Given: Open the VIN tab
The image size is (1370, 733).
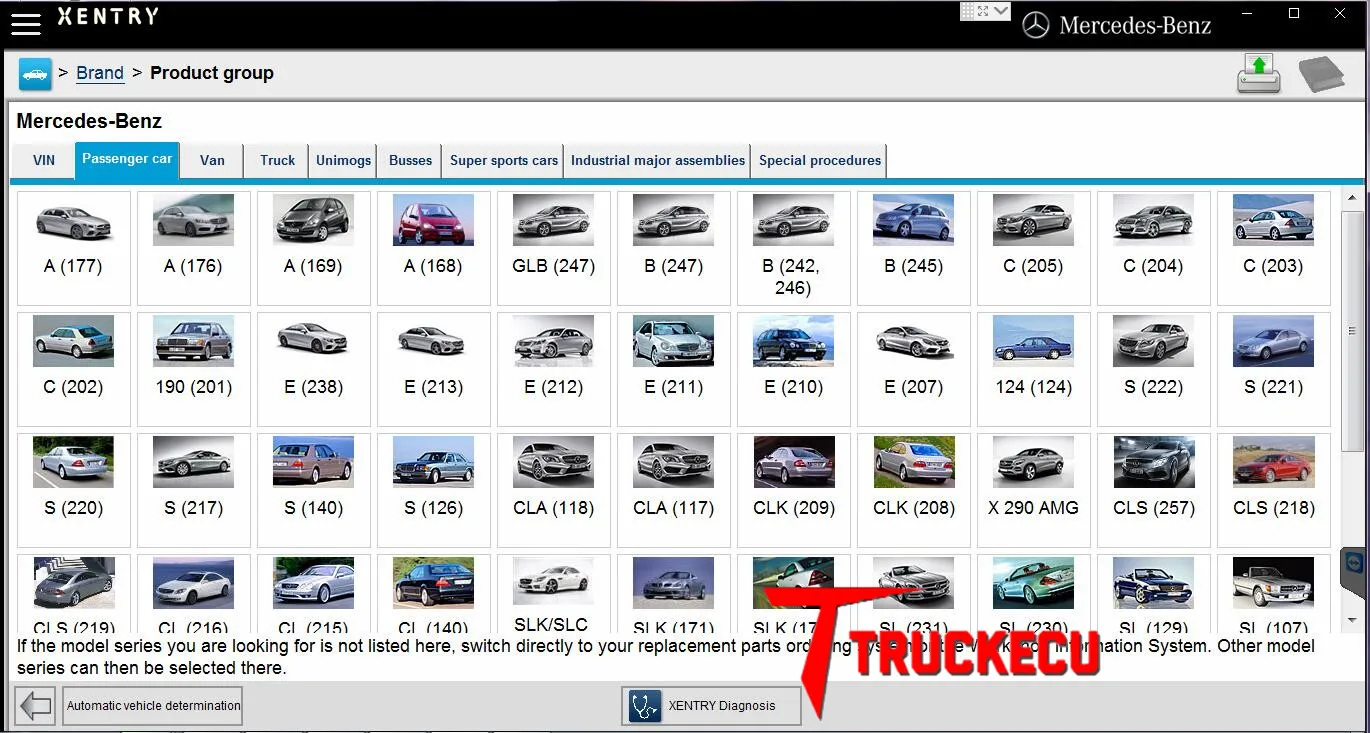Looking at the screenshot, I should 43,160.
